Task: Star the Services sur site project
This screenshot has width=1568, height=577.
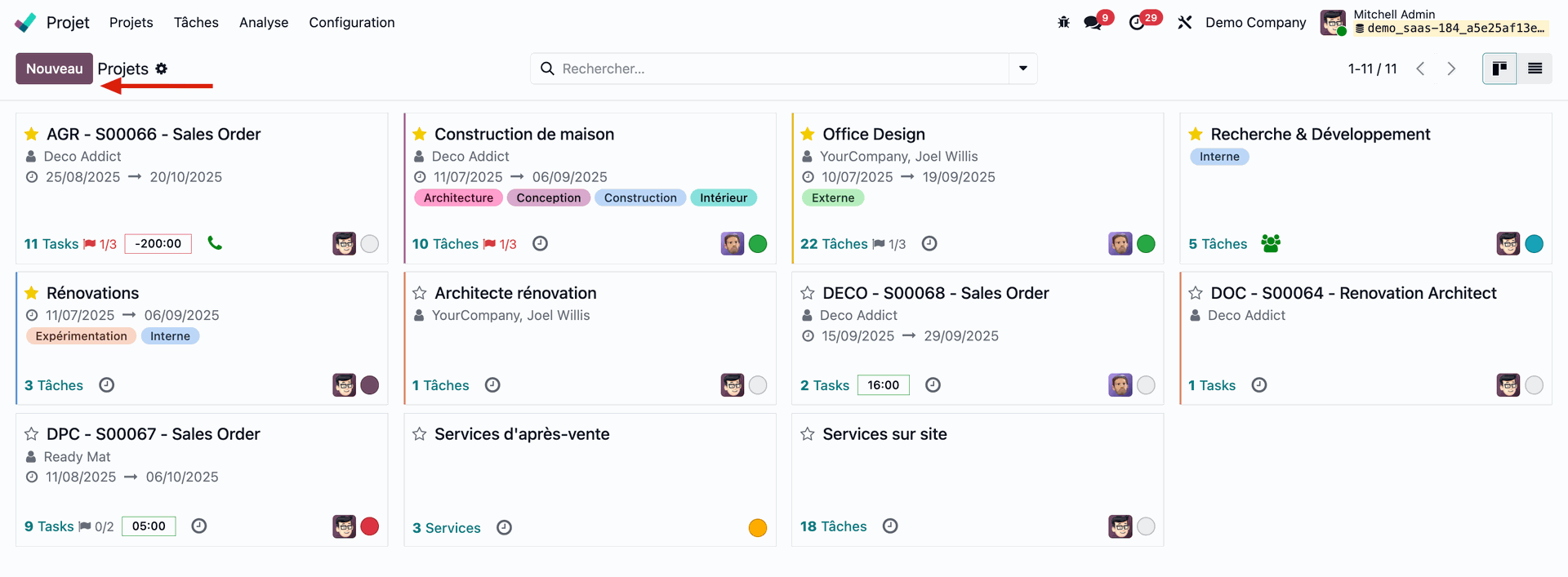Action: pyautogui.click(x=808, y=434)
